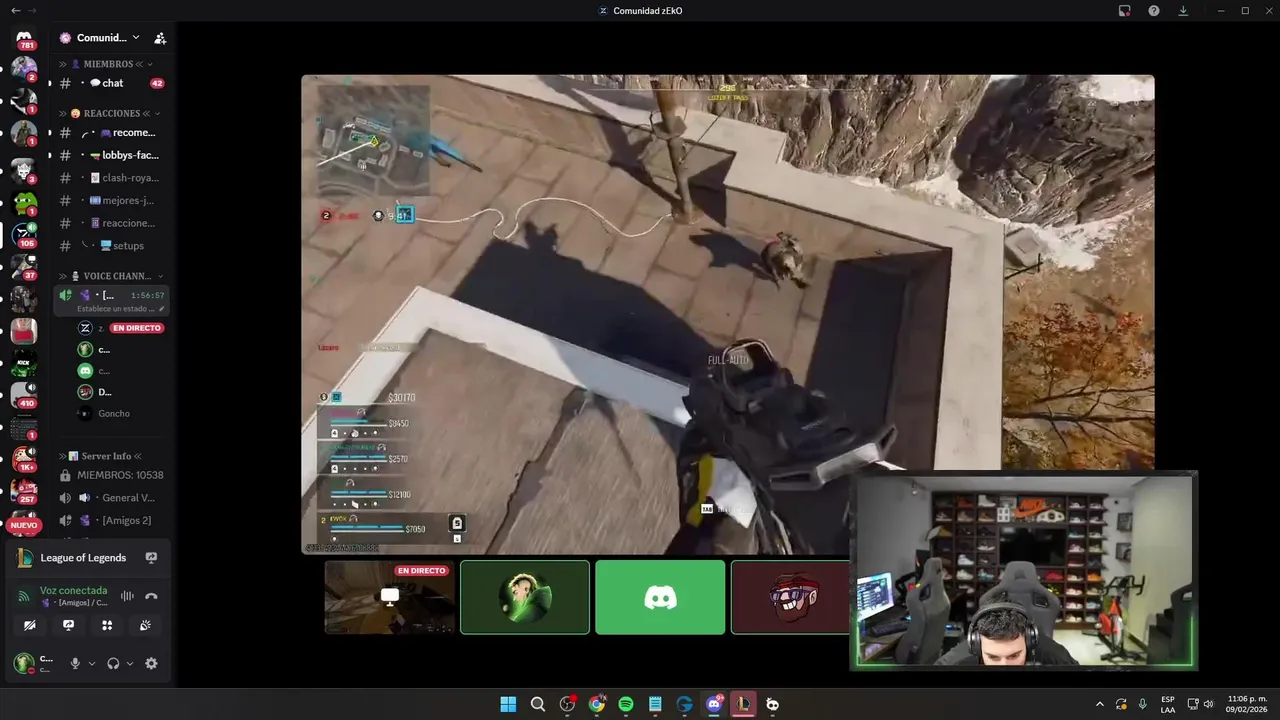This screenshot has width=1280, height=720.
Task: Click the EN DIRECTO badge next to user z
Action: click(x=137, y=328)
